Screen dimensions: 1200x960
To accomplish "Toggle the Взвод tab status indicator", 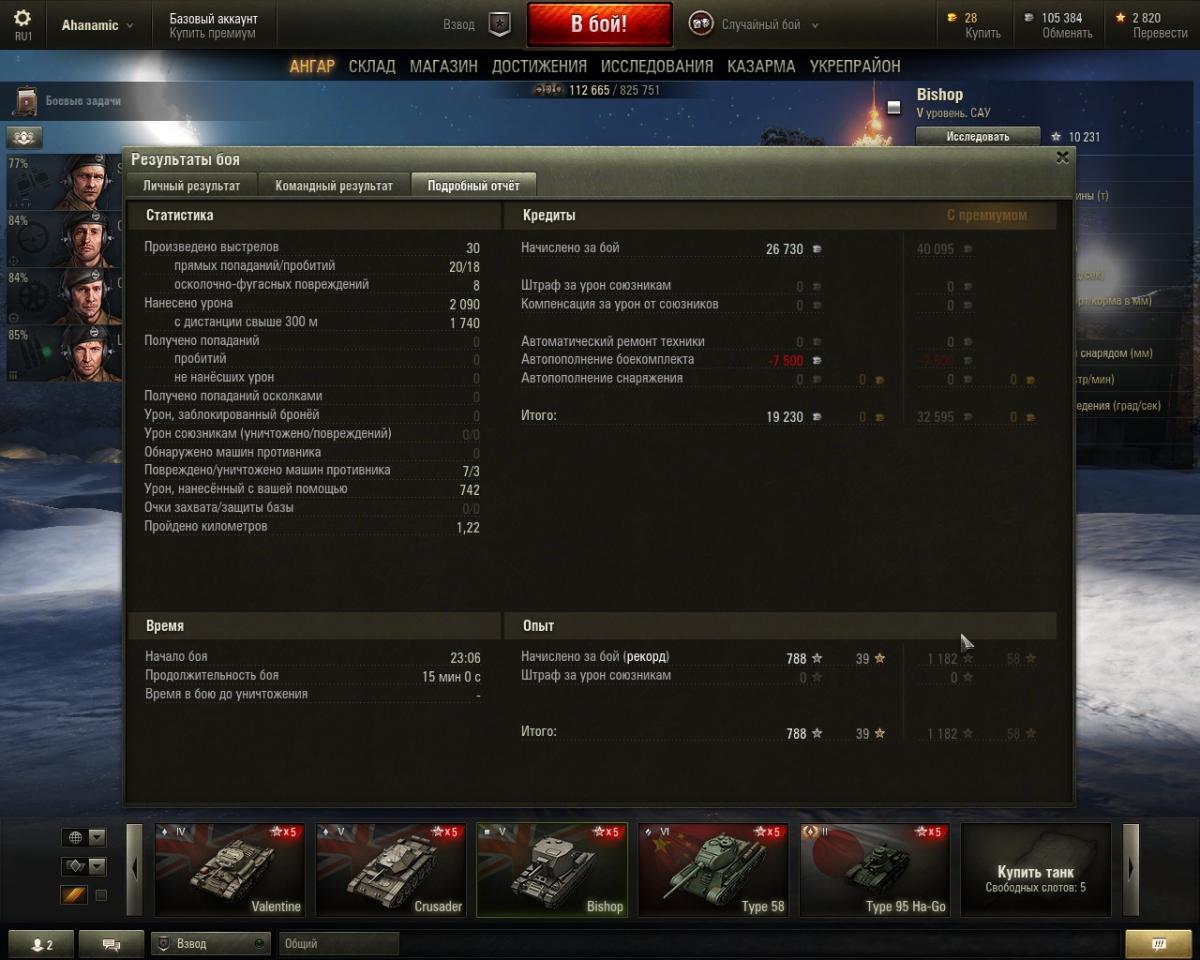I will (259, 943).
